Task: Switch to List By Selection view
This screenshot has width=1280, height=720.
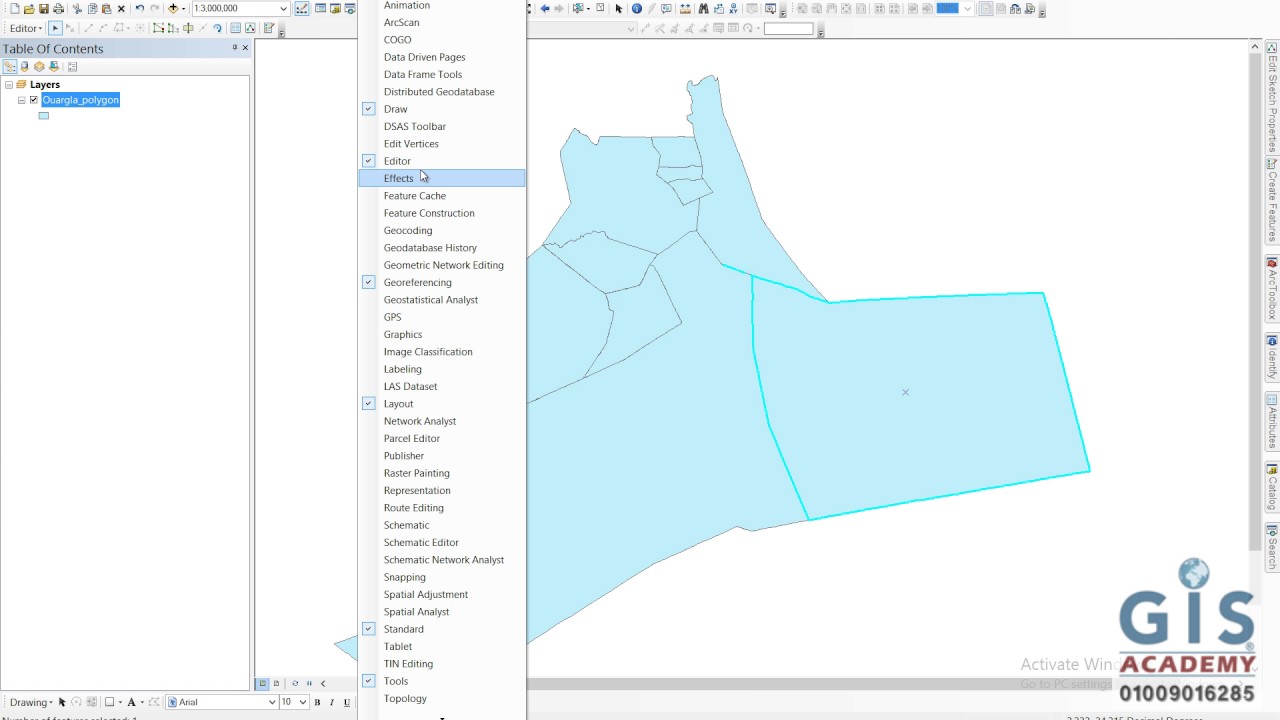Action: pyautogui.click(x=54, y=67)
